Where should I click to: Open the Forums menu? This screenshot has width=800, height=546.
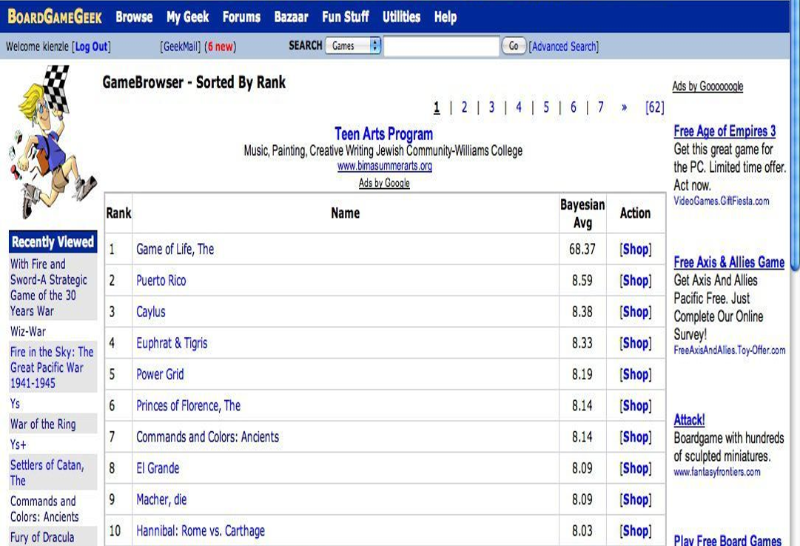[x=241, y=17]
